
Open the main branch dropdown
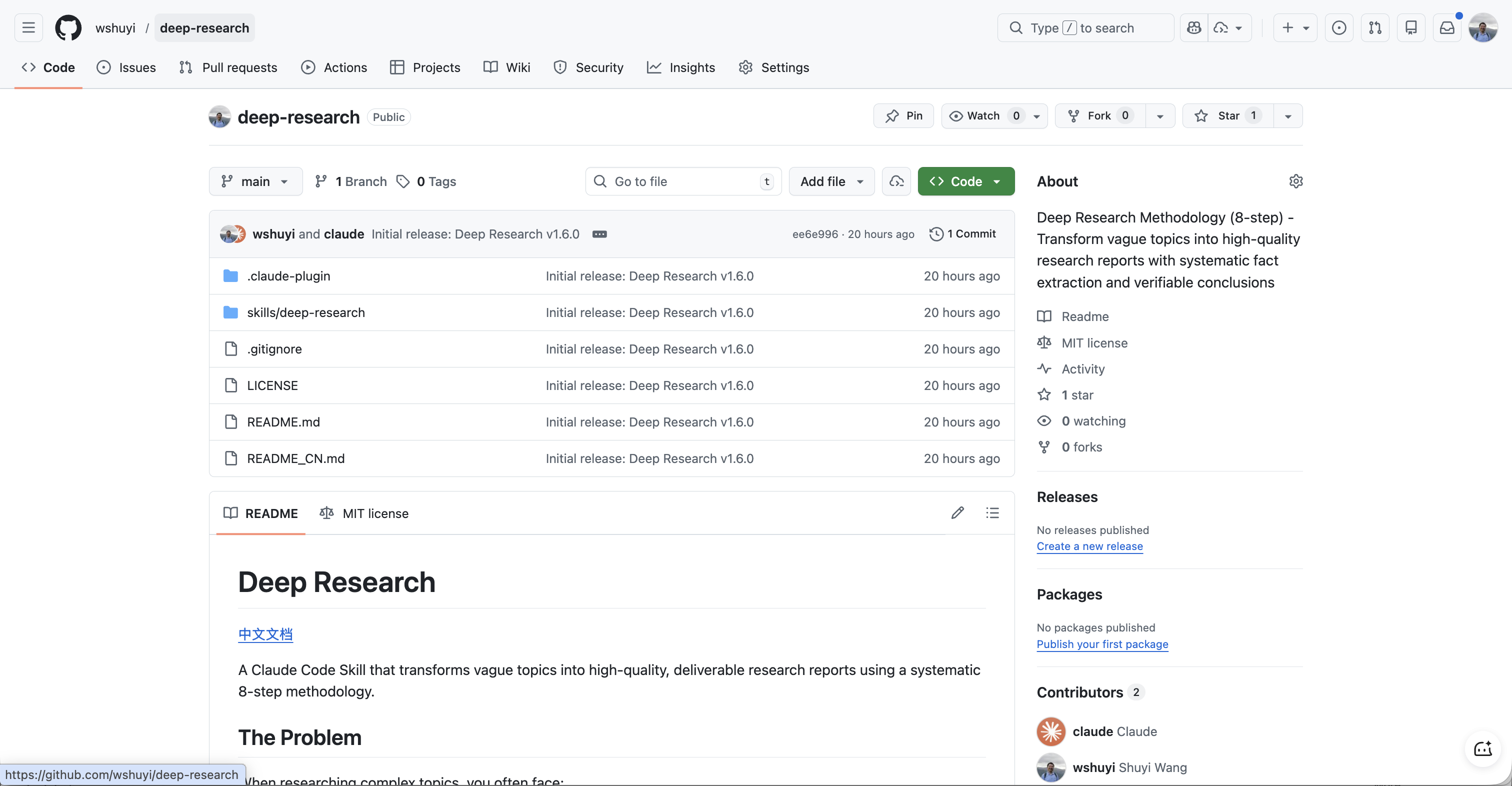pyautogui.click(x=255, y=181)
